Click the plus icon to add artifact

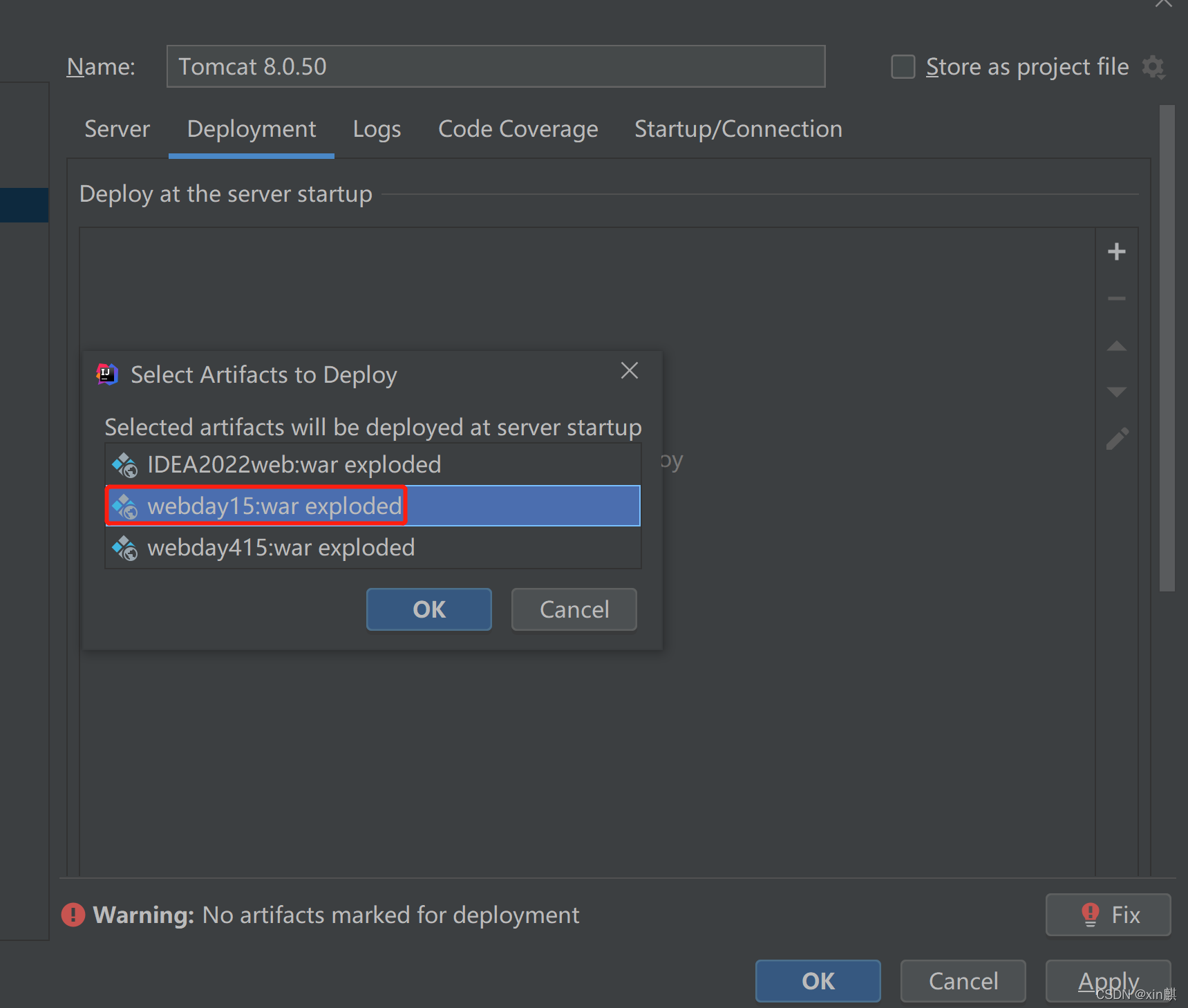click(1116, 251)
